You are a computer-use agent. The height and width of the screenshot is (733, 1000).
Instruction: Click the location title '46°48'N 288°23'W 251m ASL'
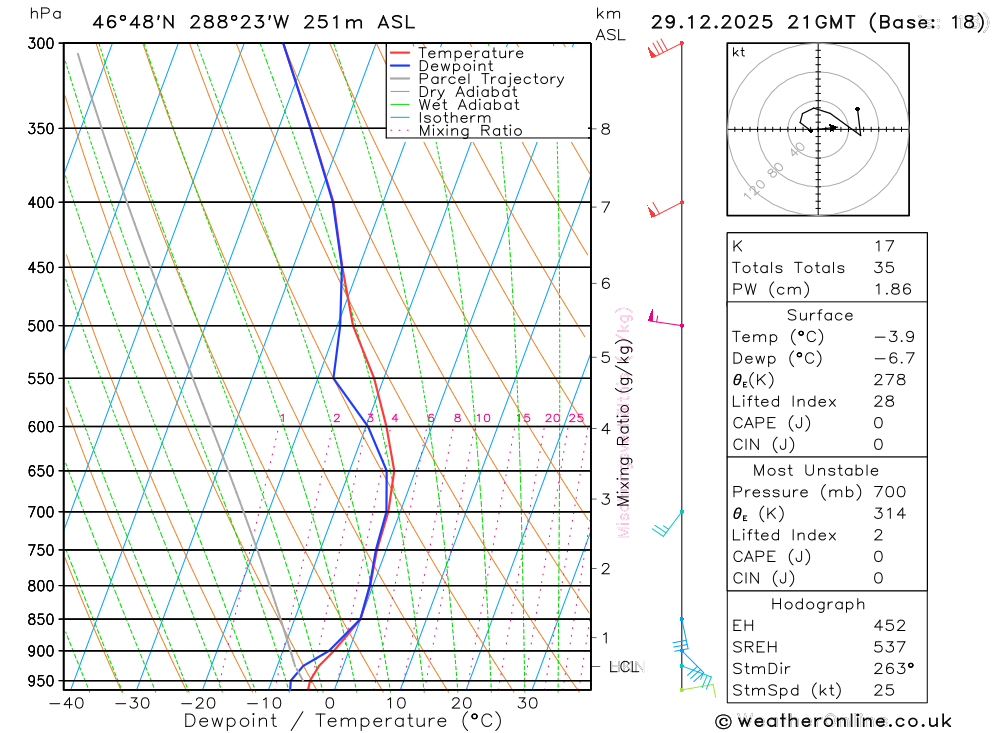pyautogui.click(x=254, y=22)
